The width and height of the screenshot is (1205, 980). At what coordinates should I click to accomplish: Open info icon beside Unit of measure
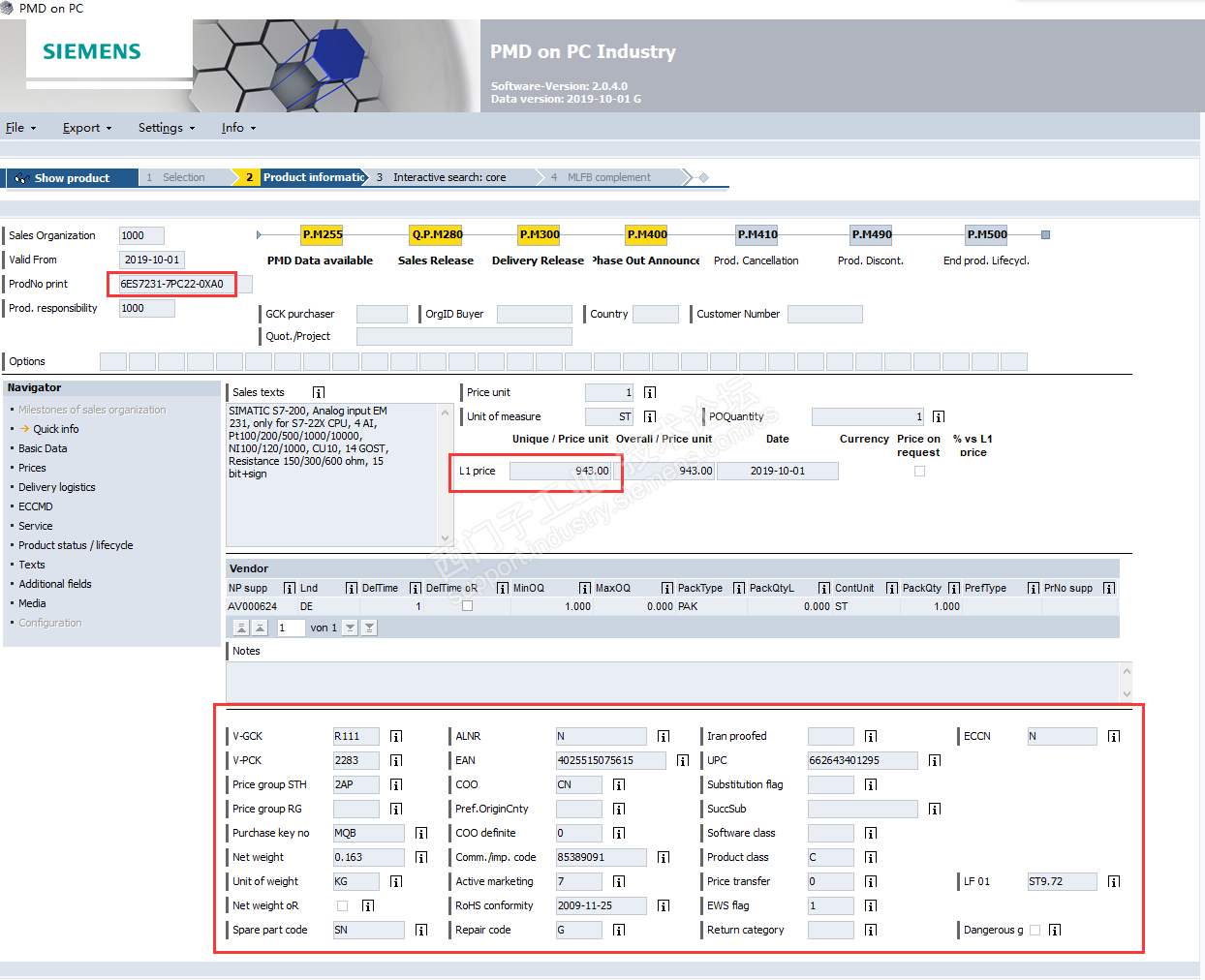pyautogui.click(x=650, y=416)
